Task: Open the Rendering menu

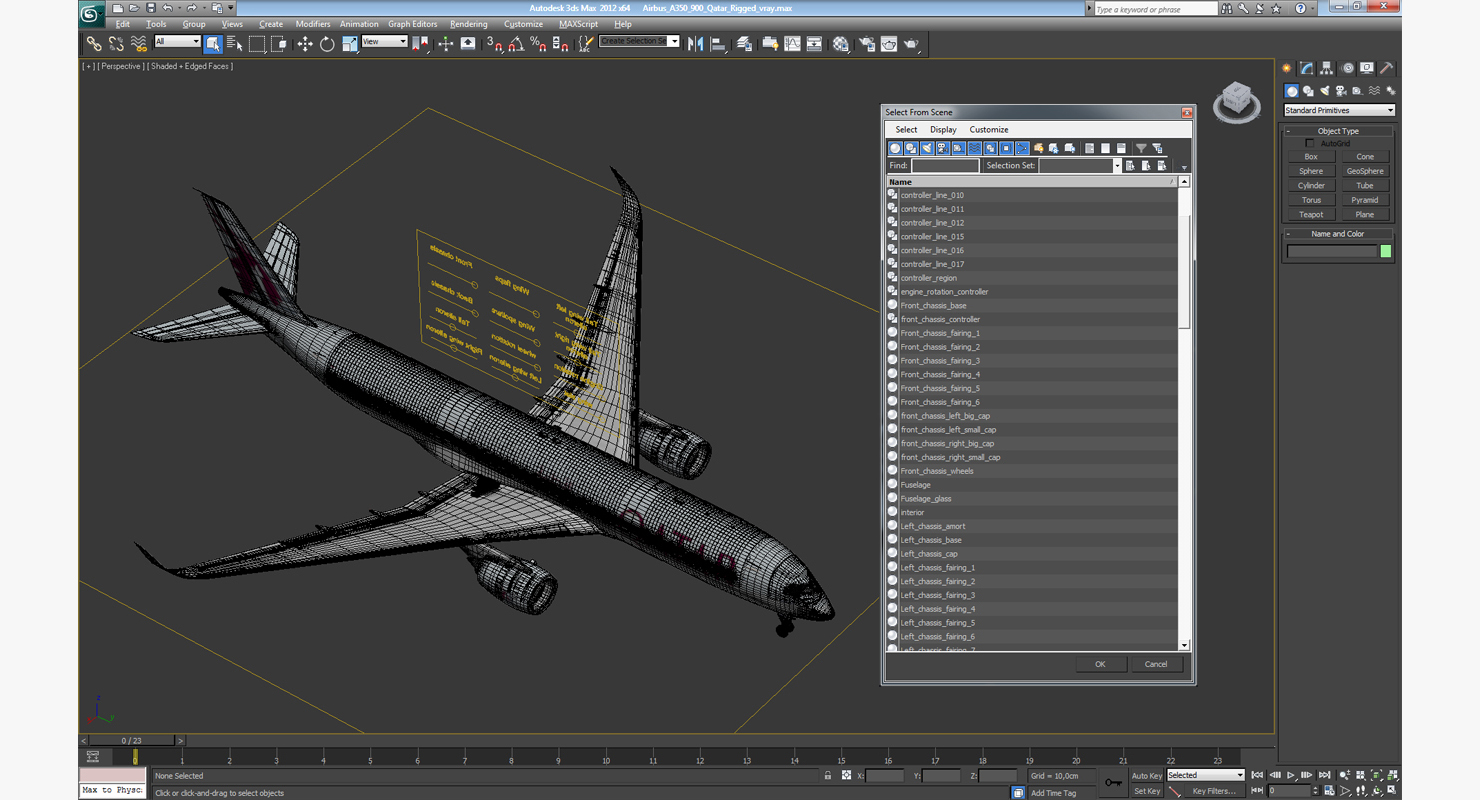Action: click(469, 24)
